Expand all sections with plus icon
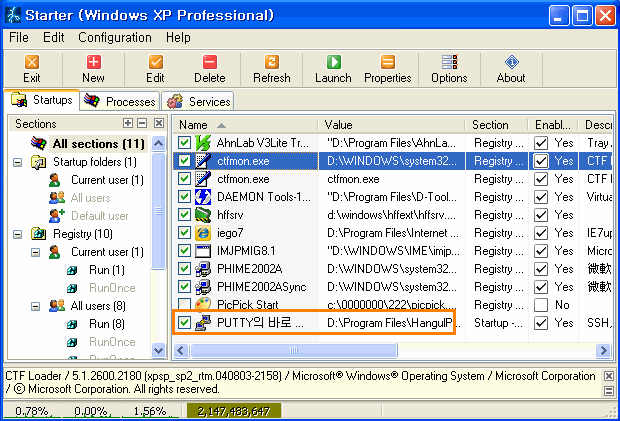 pyautogui.click(x=128, y=123)
